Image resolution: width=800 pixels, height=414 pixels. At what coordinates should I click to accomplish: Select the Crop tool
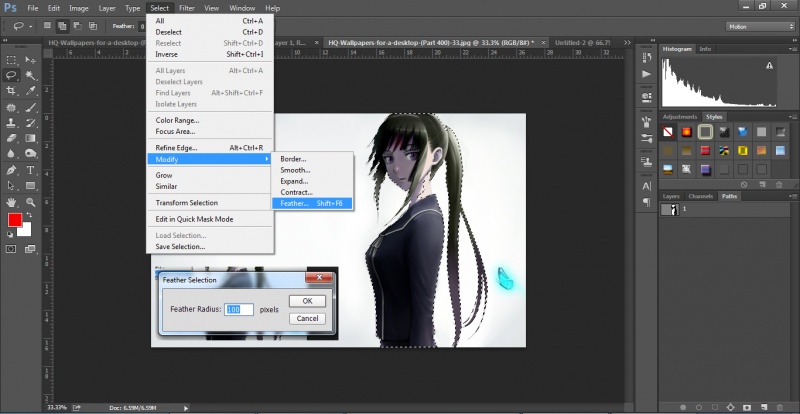11,90
